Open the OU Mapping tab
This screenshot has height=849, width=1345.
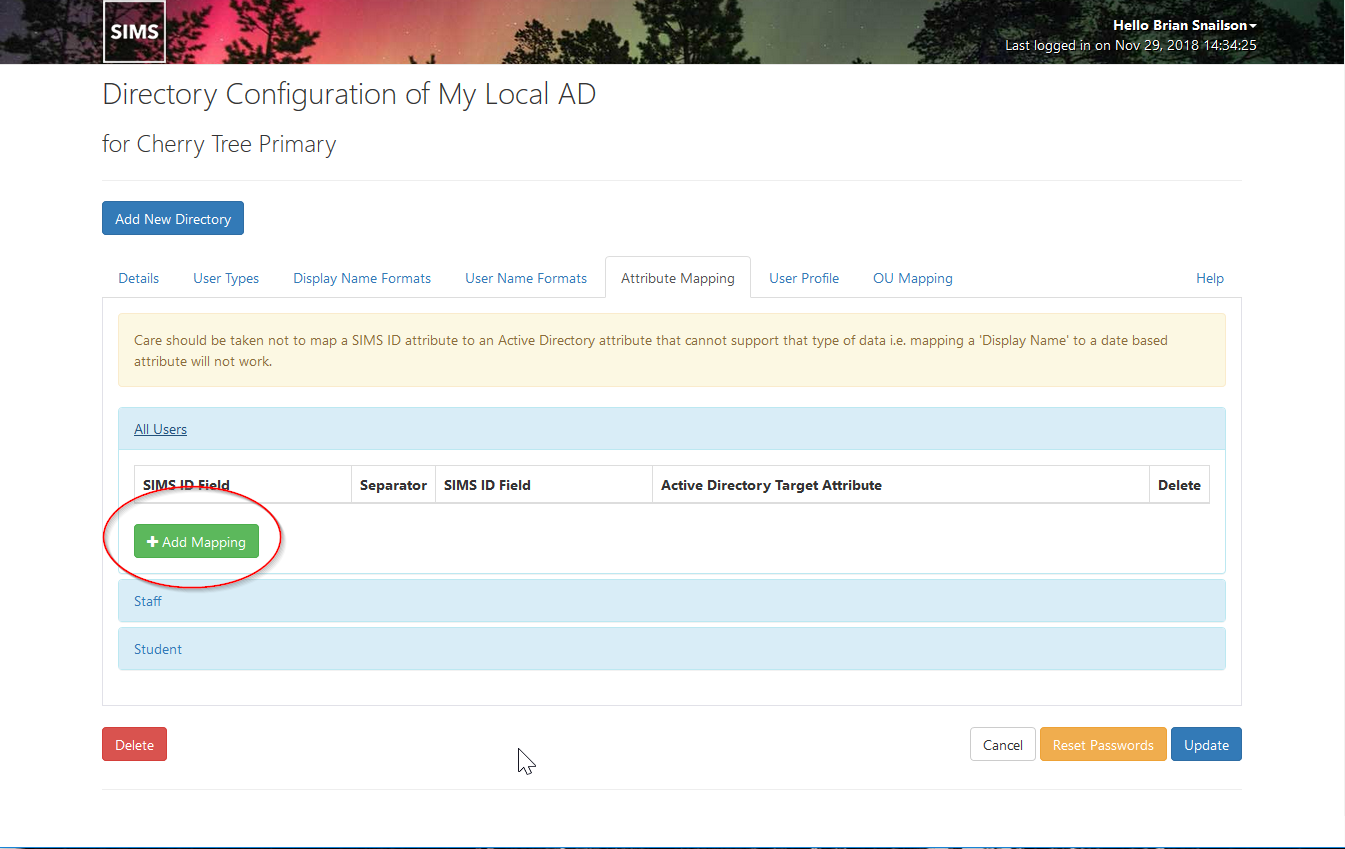pyautogui.click(x=913, y=278)
